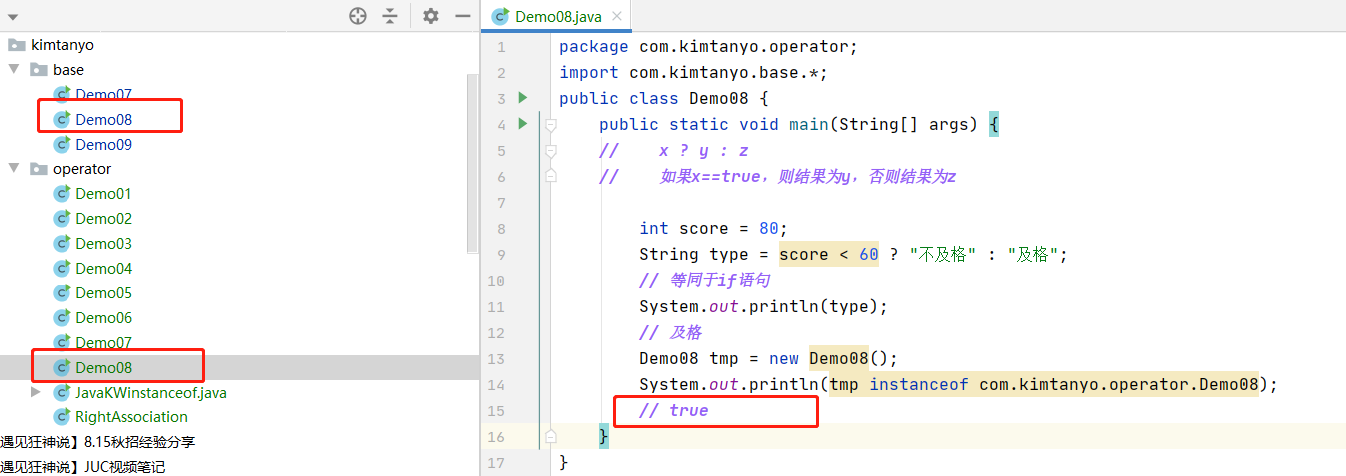Click the '// 等同于if语句' comment

[705, 280]
